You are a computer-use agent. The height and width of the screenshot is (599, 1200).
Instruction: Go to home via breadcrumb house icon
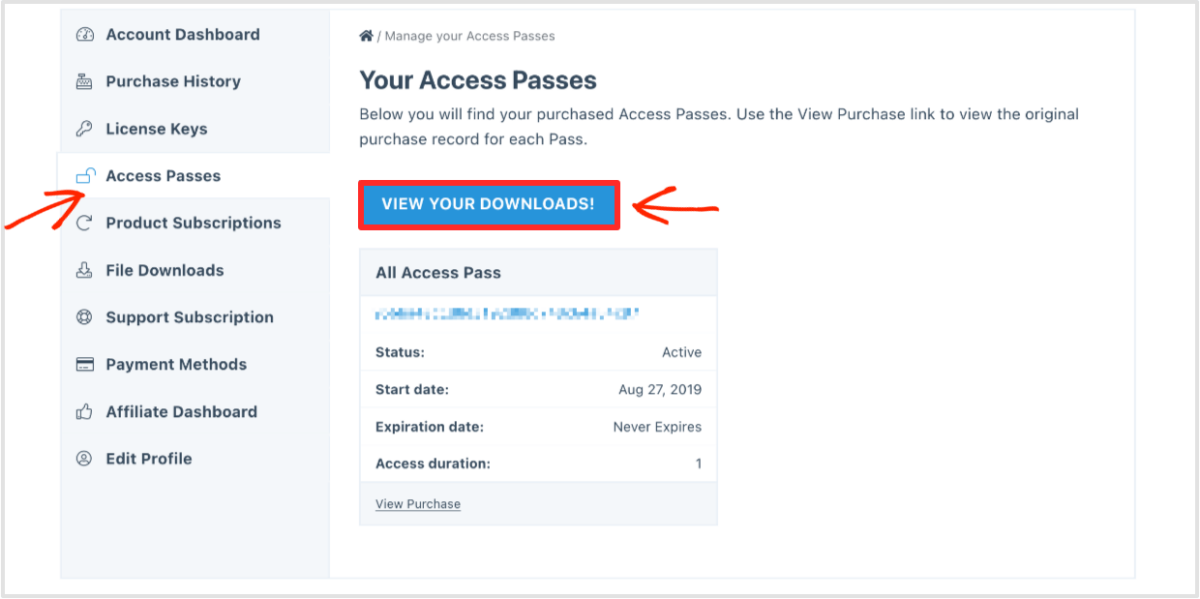(x=366, y=36)
